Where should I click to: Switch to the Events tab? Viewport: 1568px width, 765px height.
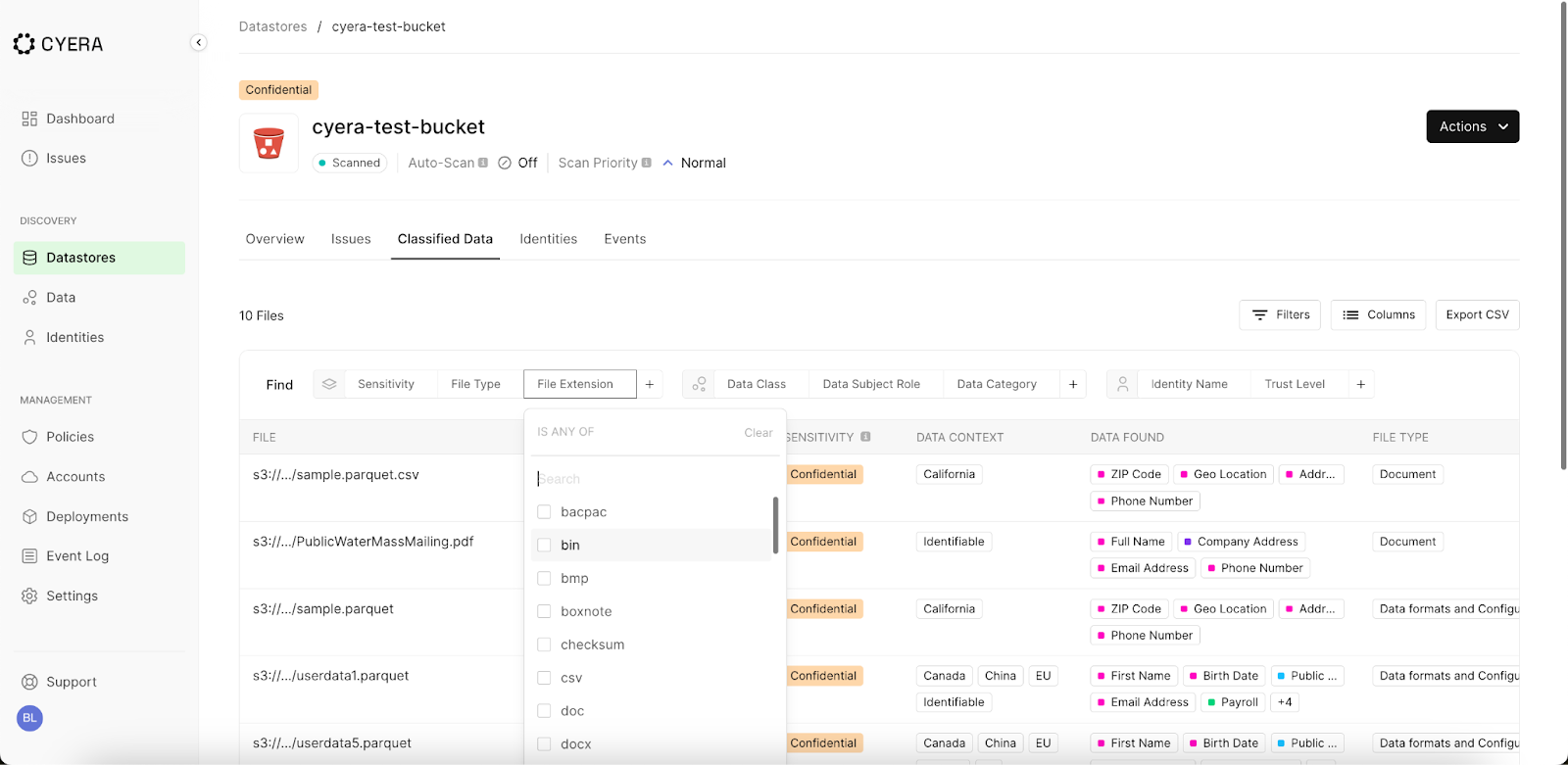pos(624,239)
